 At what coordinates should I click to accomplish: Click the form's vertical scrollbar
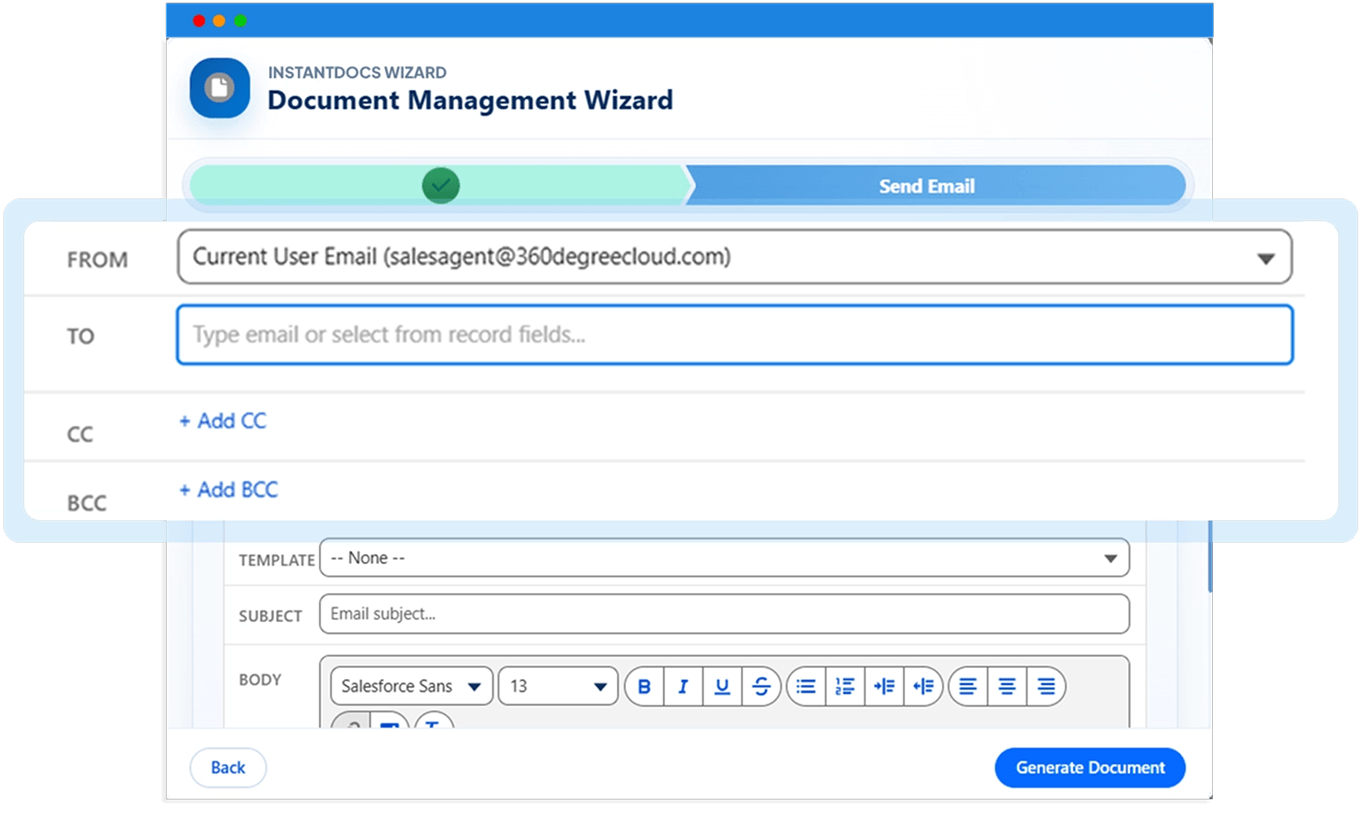click(1209, 555)
